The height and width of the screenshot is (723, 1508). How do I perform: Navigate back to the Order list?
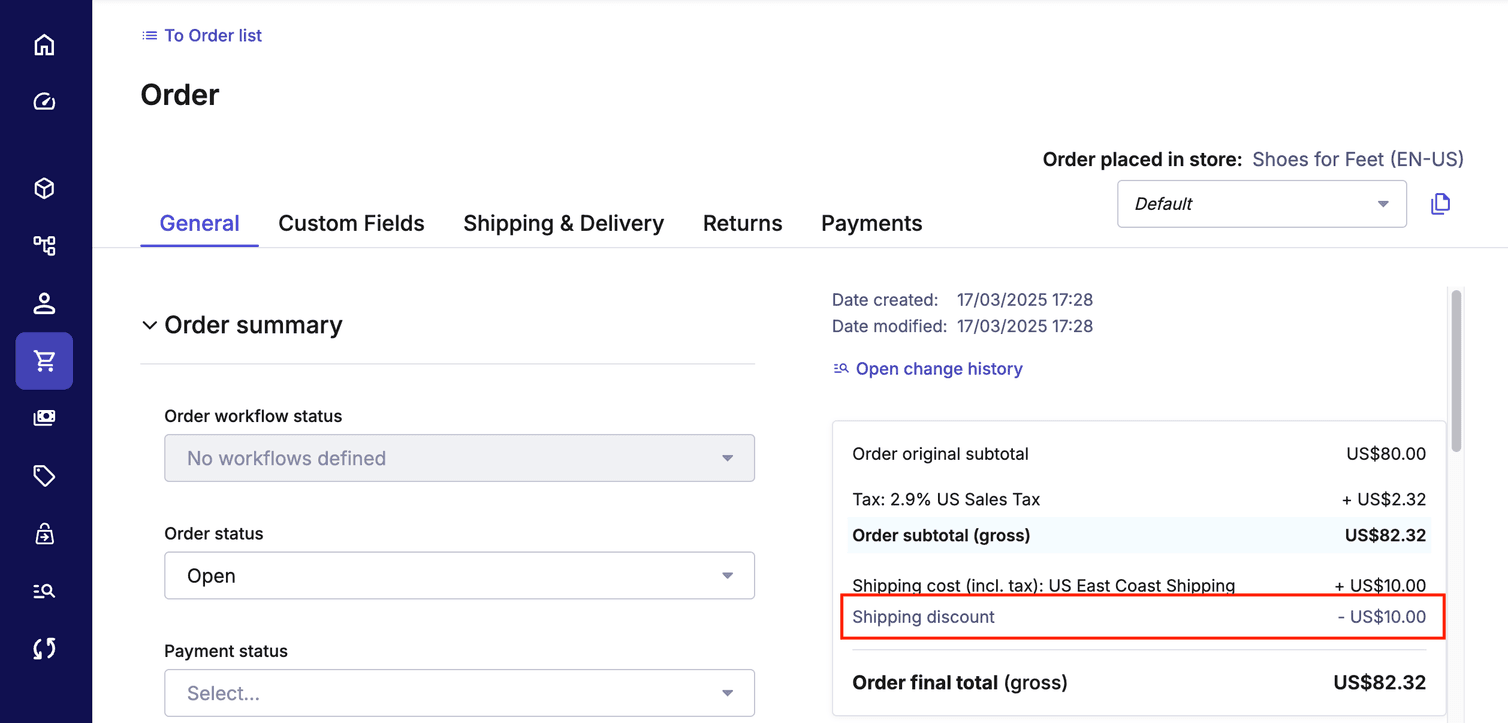201,35
